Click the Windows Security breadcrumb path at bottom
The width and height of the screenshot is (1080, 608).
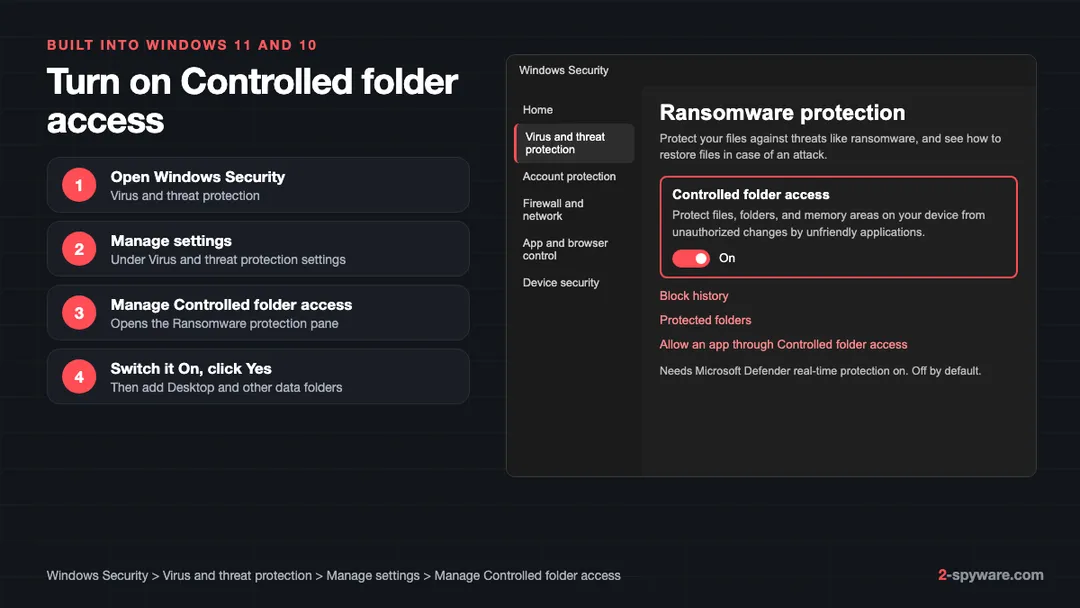pos(333,576)
